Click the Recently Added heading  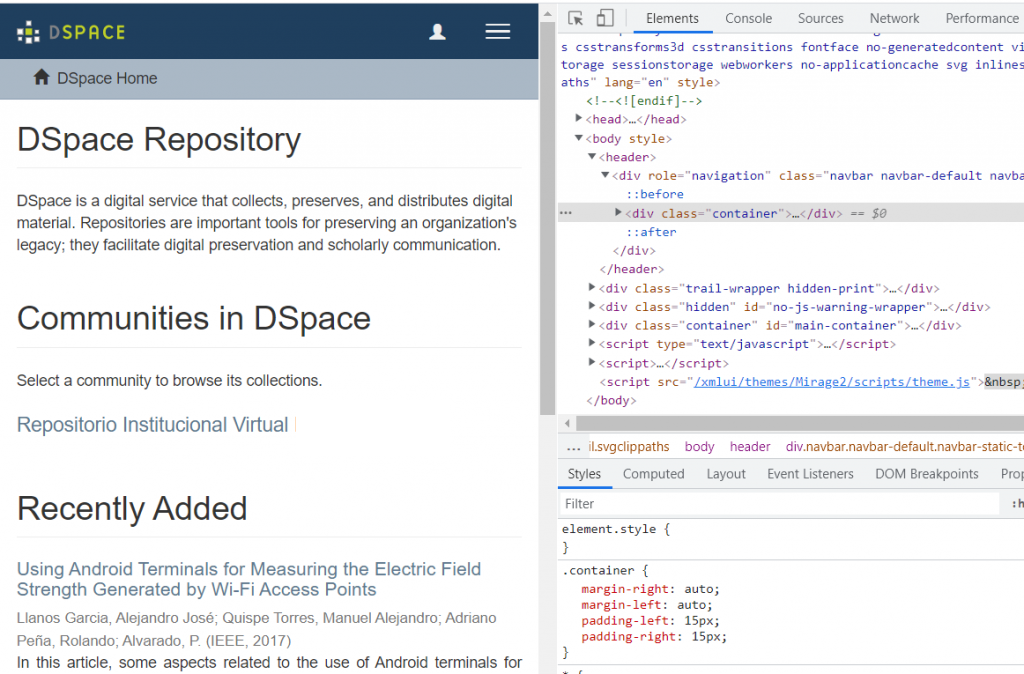pyautogui.click(x=132, y=509)
